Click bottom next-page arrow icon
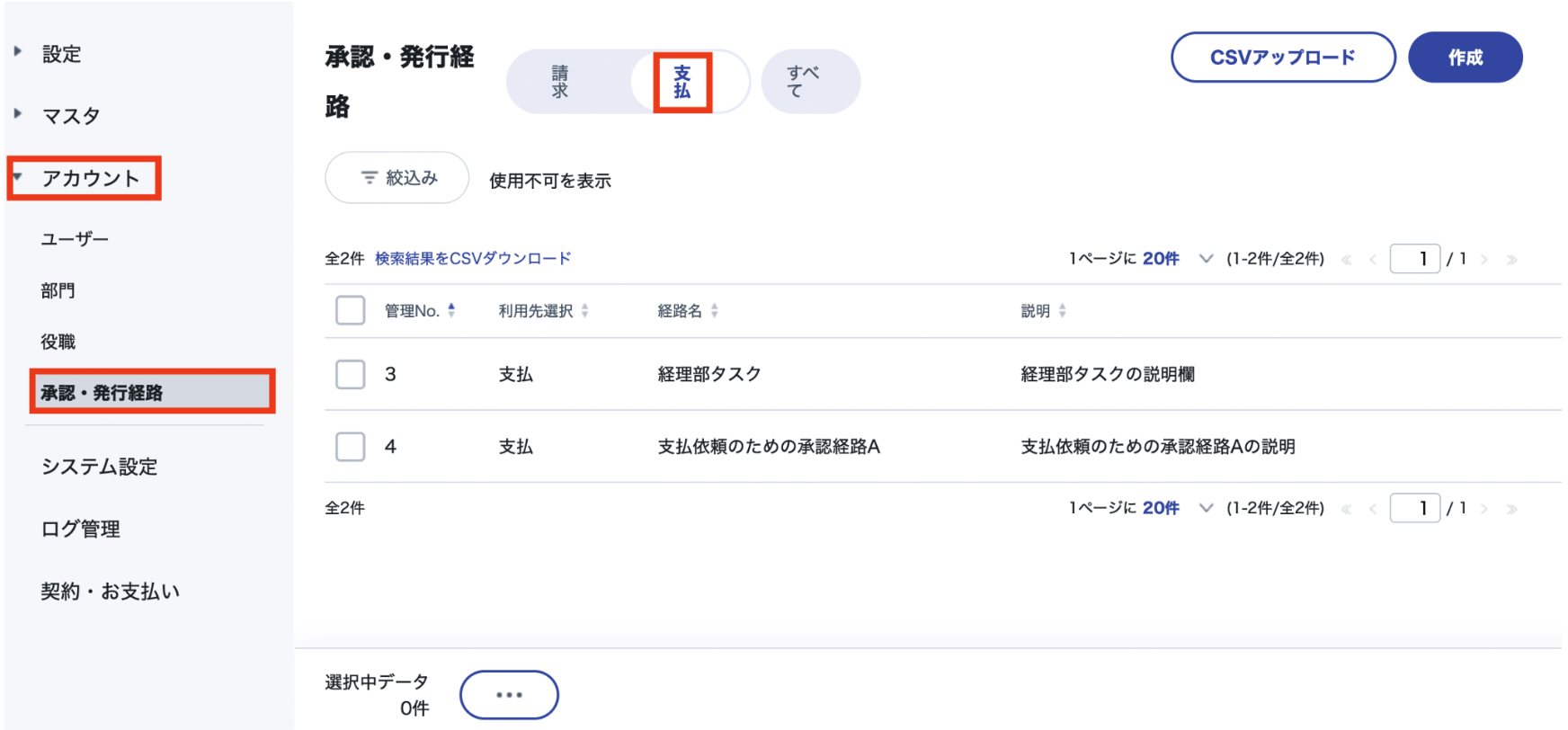 coord(1484,509)
